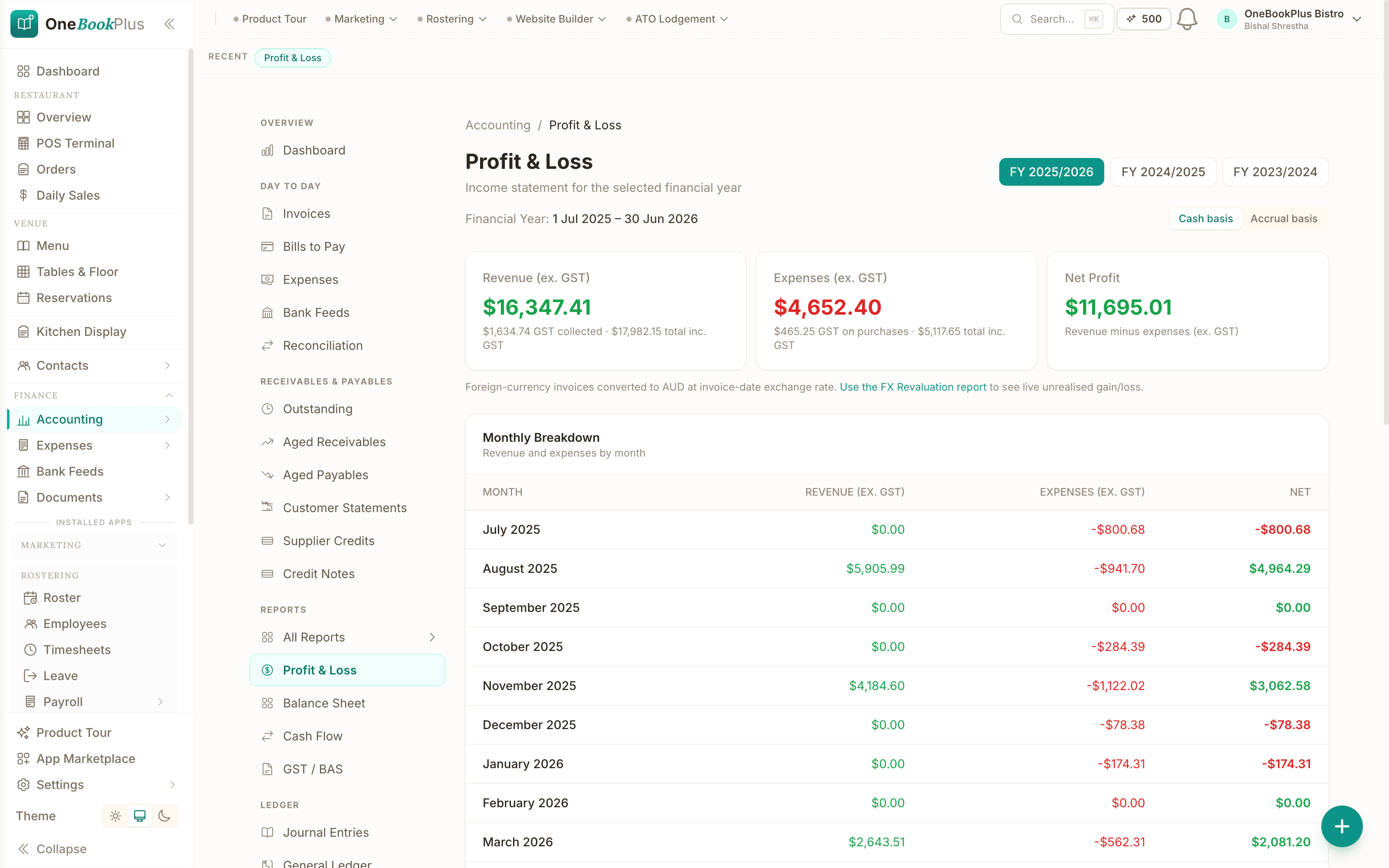Click the sidebar vertical scrollbar
Image resolution: width=1389 pixels, height=868 pixels.
191,287
